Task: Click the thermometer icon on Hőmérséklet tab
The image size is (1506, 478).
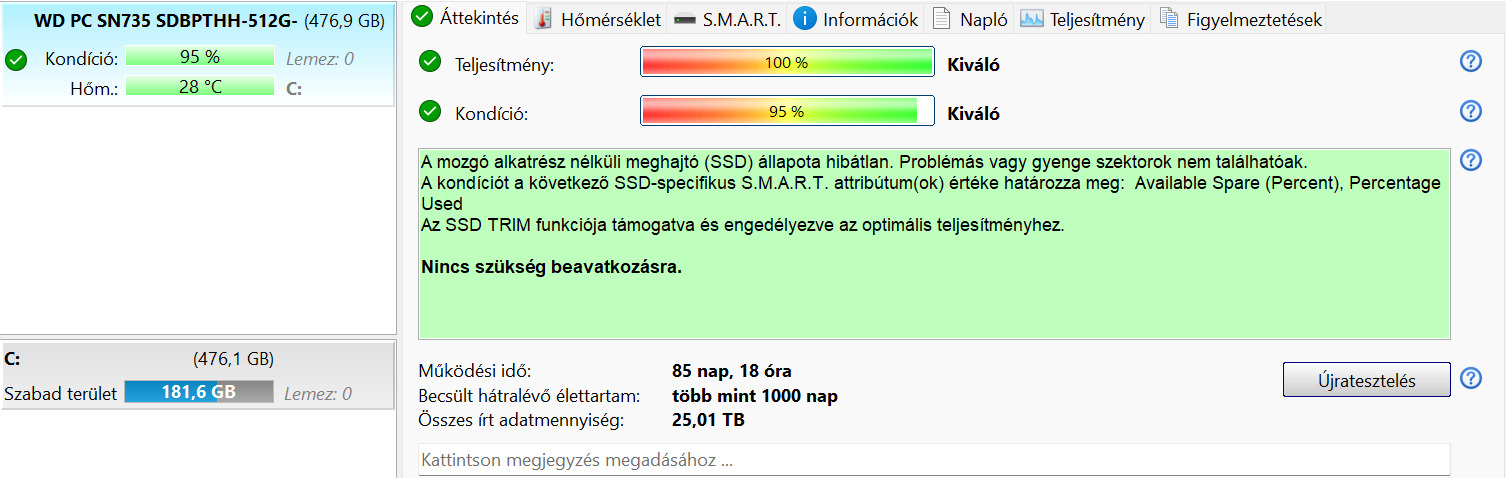Action: point(543,19)
